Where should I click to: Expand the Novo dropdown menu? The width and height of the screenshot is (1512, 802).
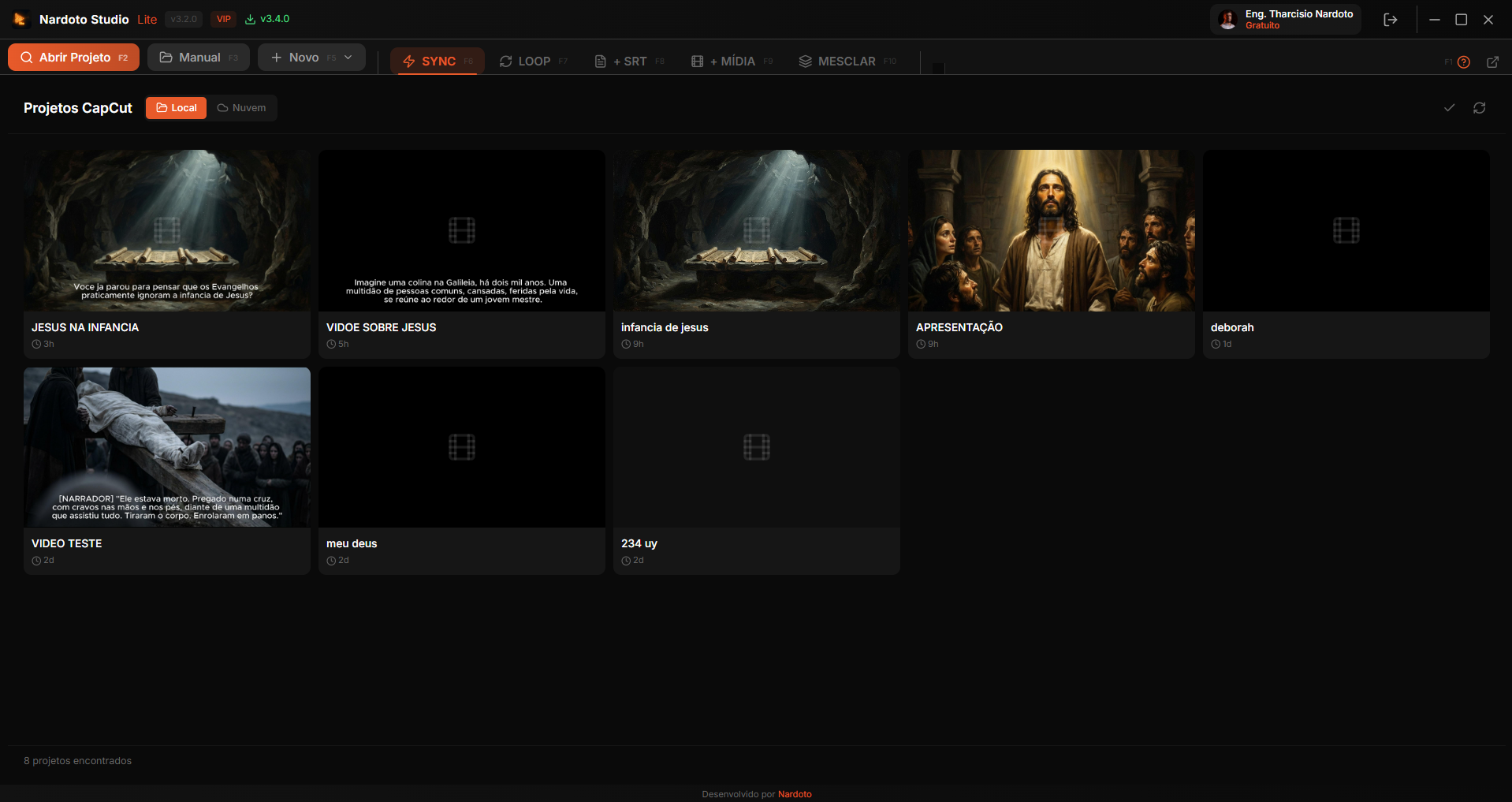click(348, 58)
